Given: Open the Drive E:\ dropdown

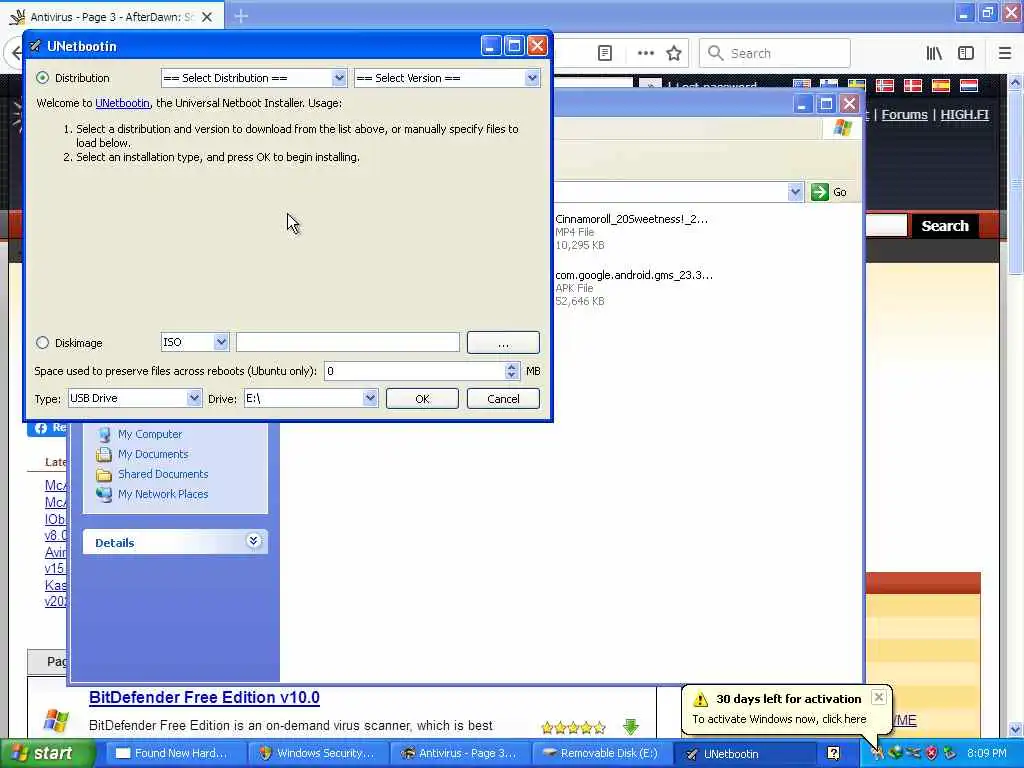Looking at the screenshot, I should pyautogui.click(x=311, y=398).
